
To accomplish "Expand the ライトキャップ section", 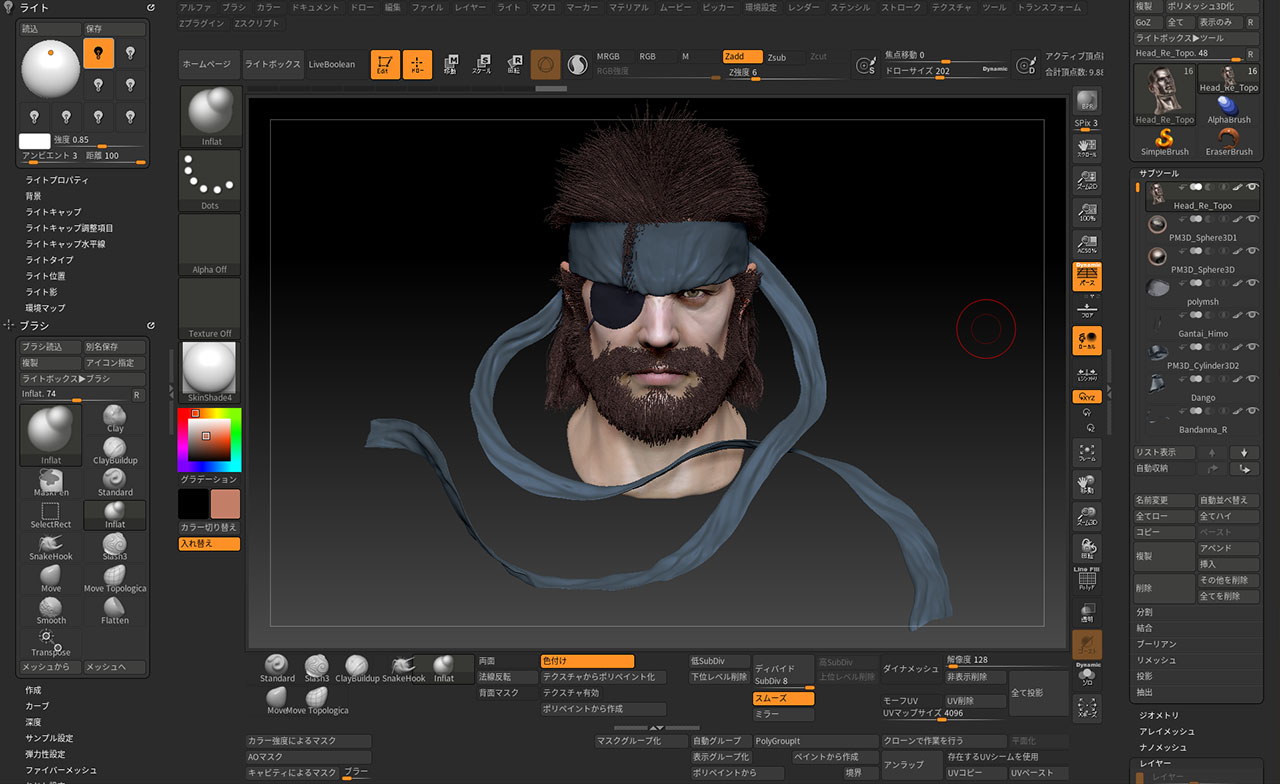I will click(54, 212).
